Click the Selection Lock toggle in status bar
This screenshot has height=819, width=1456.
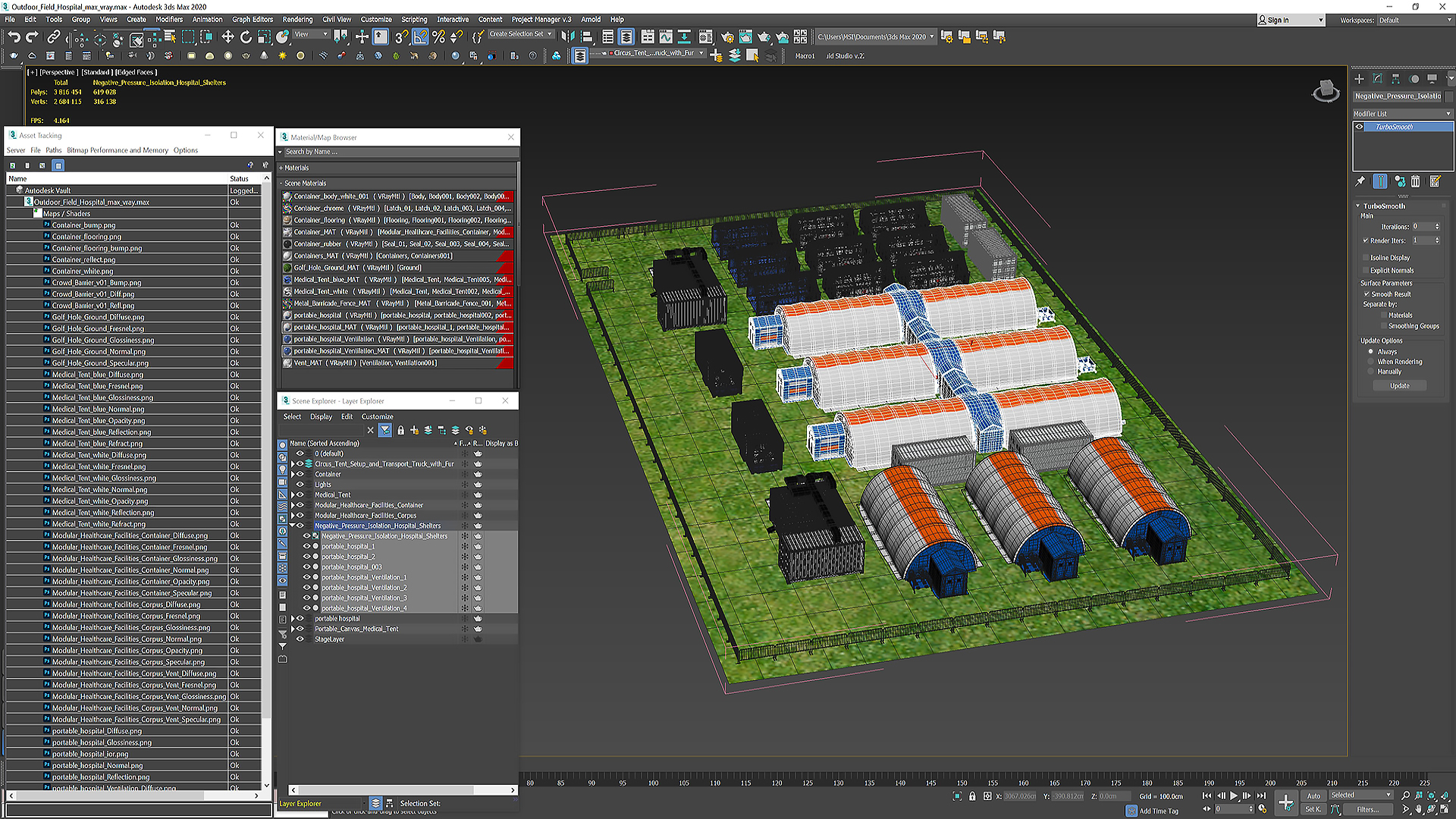coord(972,796)
